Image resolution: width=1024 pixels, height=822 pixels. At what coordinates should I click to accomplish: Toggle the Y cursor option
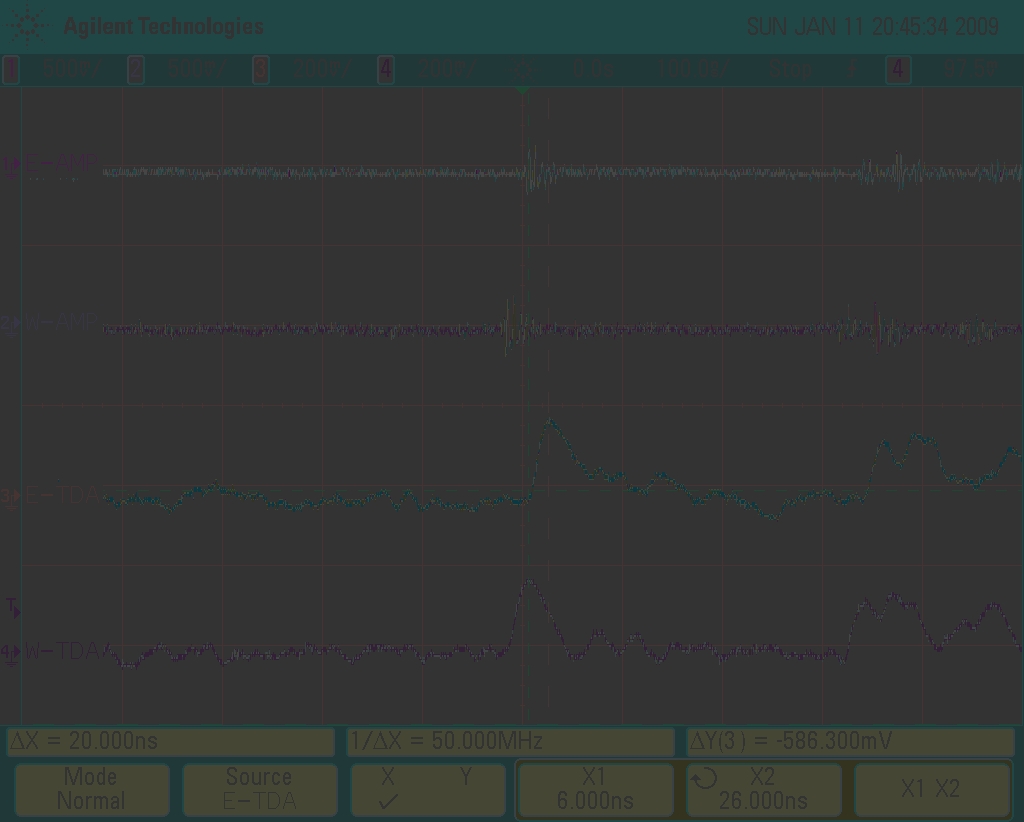466,777
